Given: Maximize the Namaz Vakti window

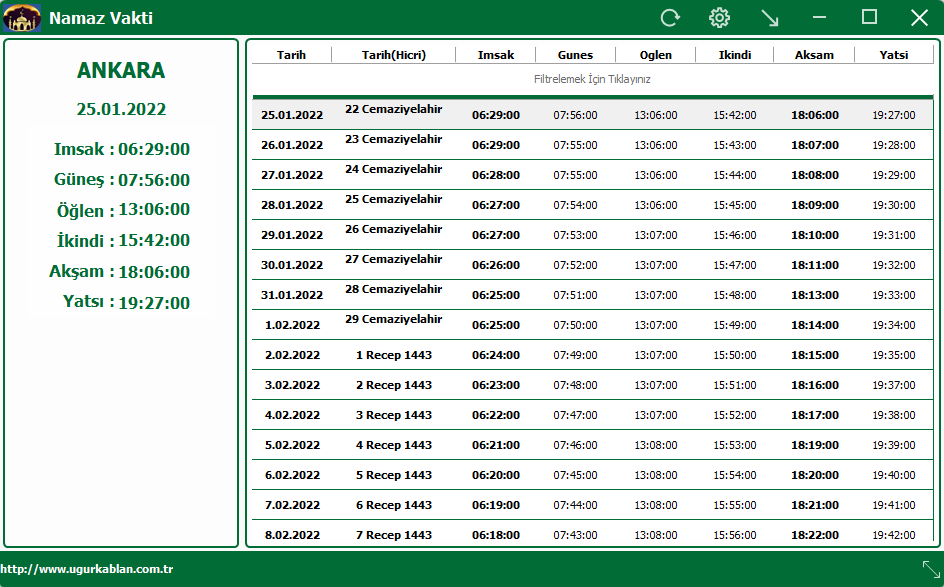Looking at the screenshot, I should point(869,17).
